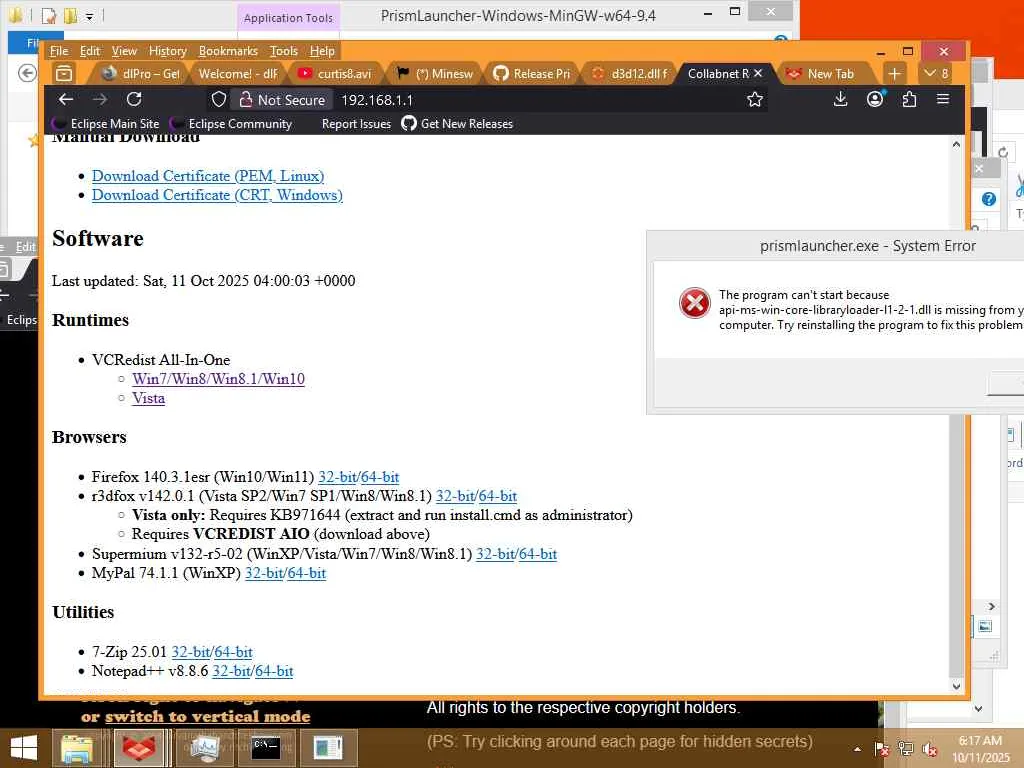1024x768 pixels.
Task: Download Notepad++ v8.8.6 32-bit
Action: 231,671
